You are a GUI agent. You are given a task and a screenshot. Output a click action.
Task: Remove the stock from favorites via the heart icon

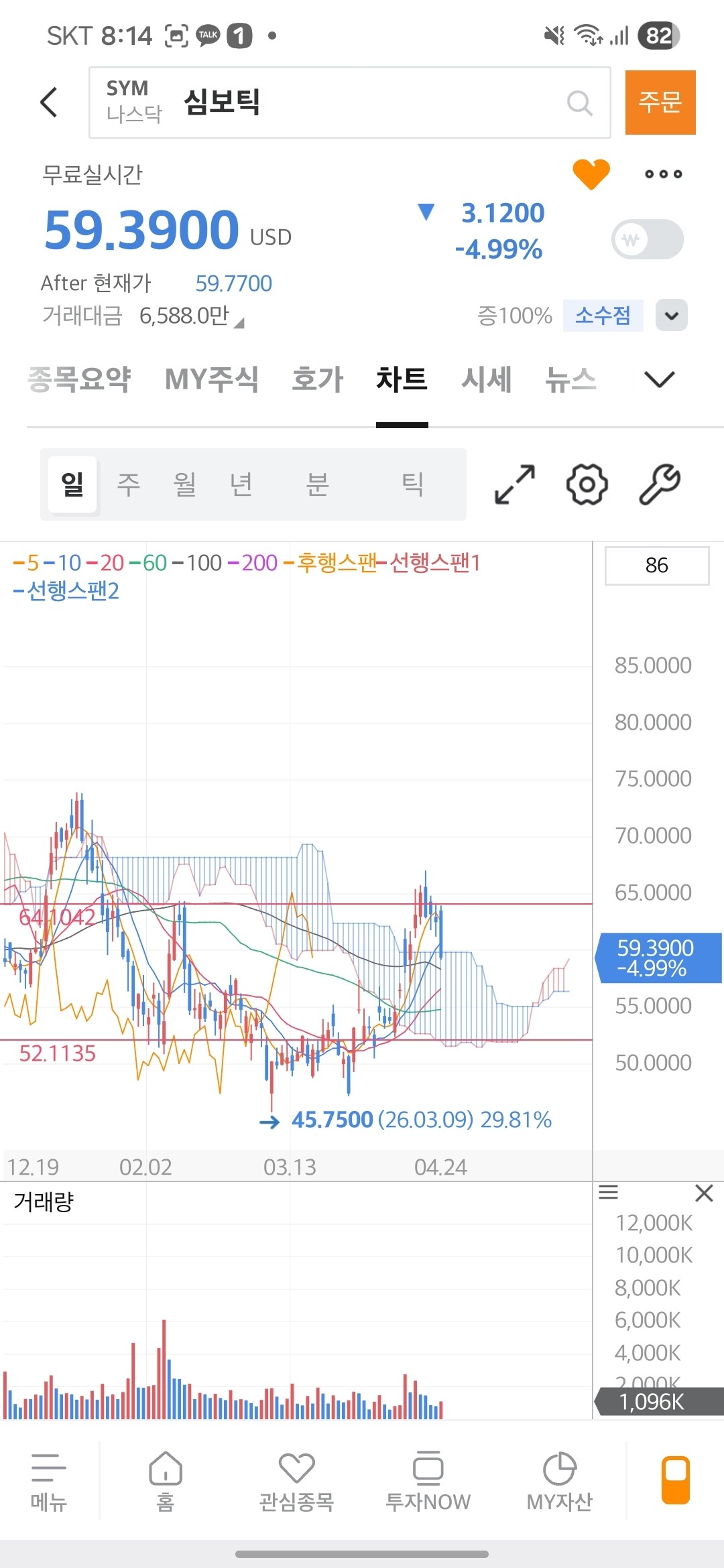591,174
